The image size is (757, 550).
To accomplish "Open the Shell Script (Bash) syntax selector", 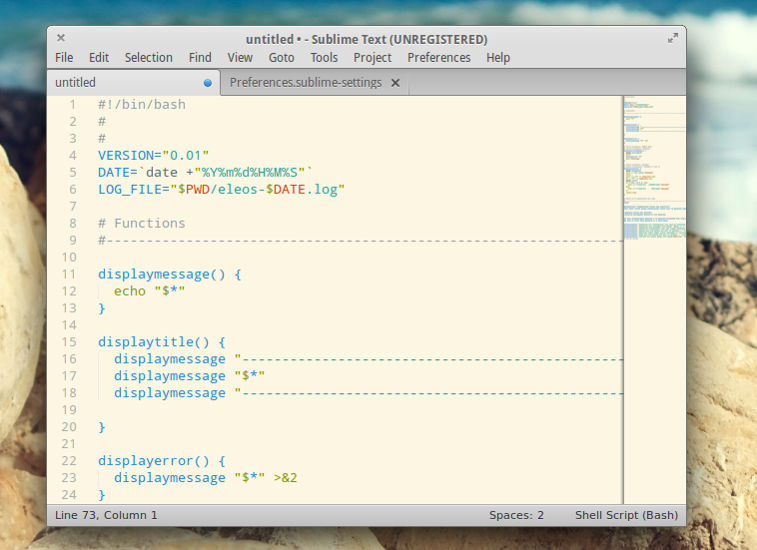I will tap(626, 515).
